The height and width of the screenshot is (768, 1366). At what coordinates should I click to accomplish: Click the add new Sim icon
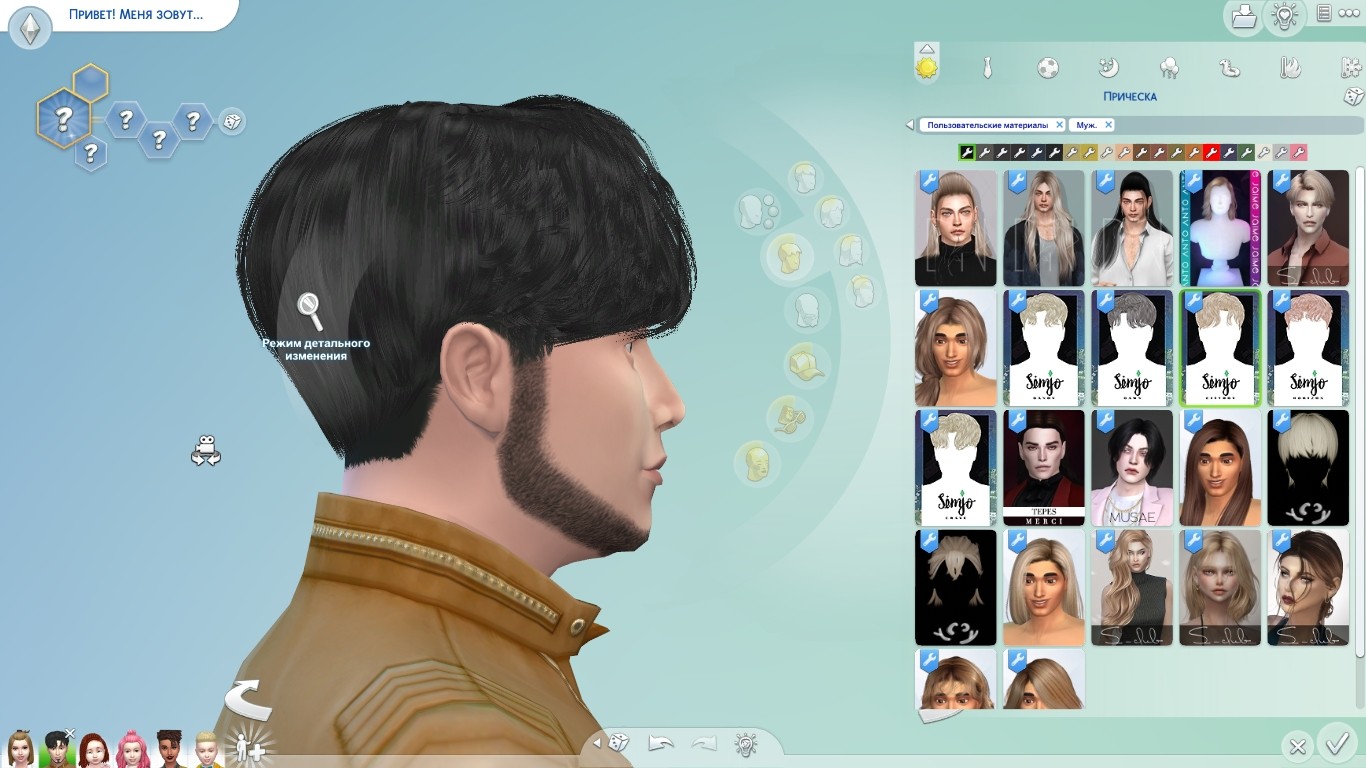coord(247,747)
